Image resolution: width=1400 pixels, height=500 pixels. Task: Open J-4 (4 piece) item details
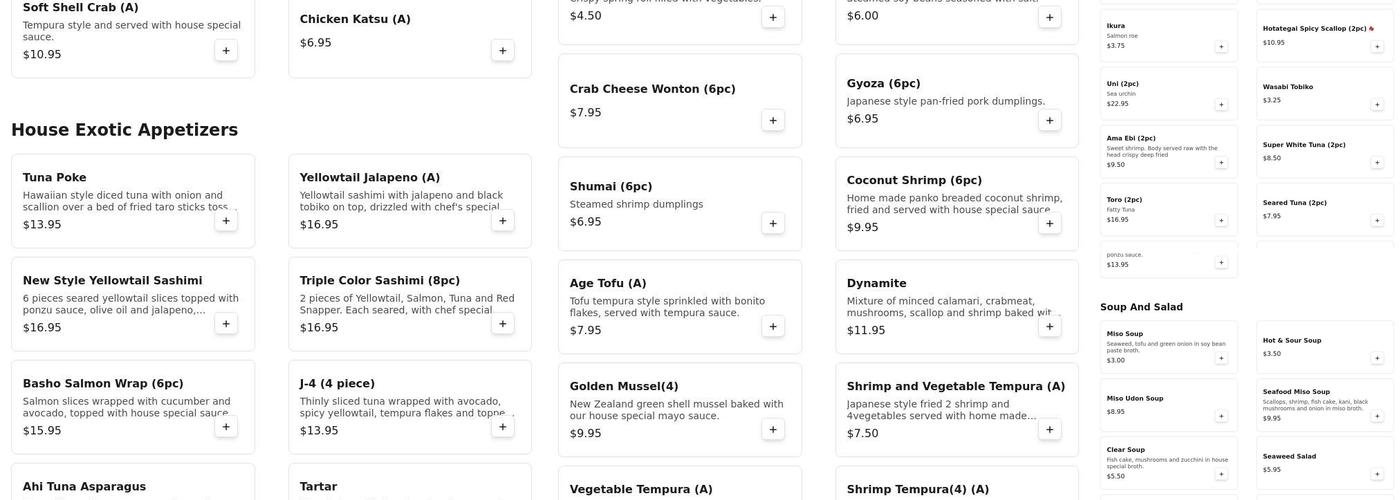pos(337,384)
